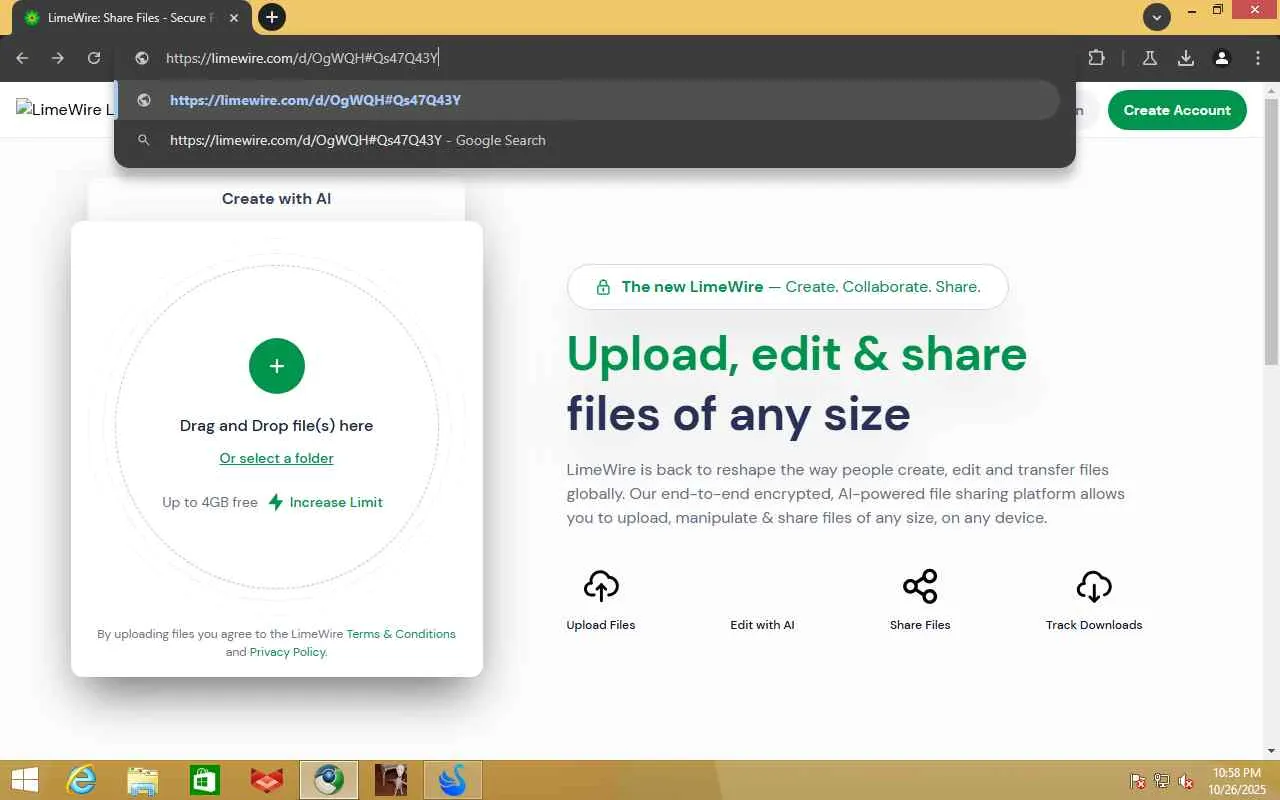This screenshot has width=1280, height=800.
Task: Click the new LimeWire announcement pill
Action: click(787, 287)
